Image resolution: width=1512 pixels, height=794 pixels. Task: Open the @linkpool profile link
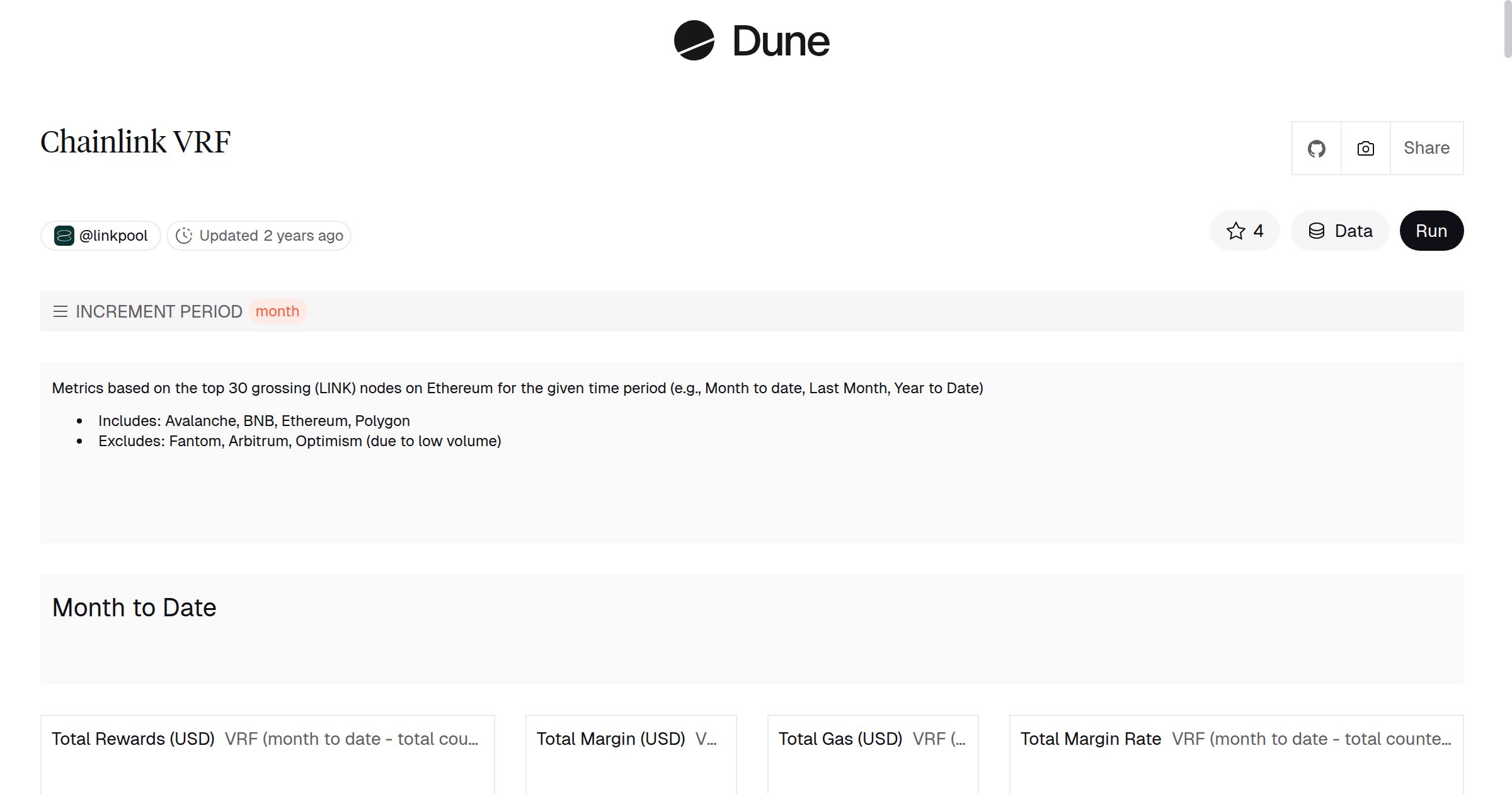(x=113, y=236)
